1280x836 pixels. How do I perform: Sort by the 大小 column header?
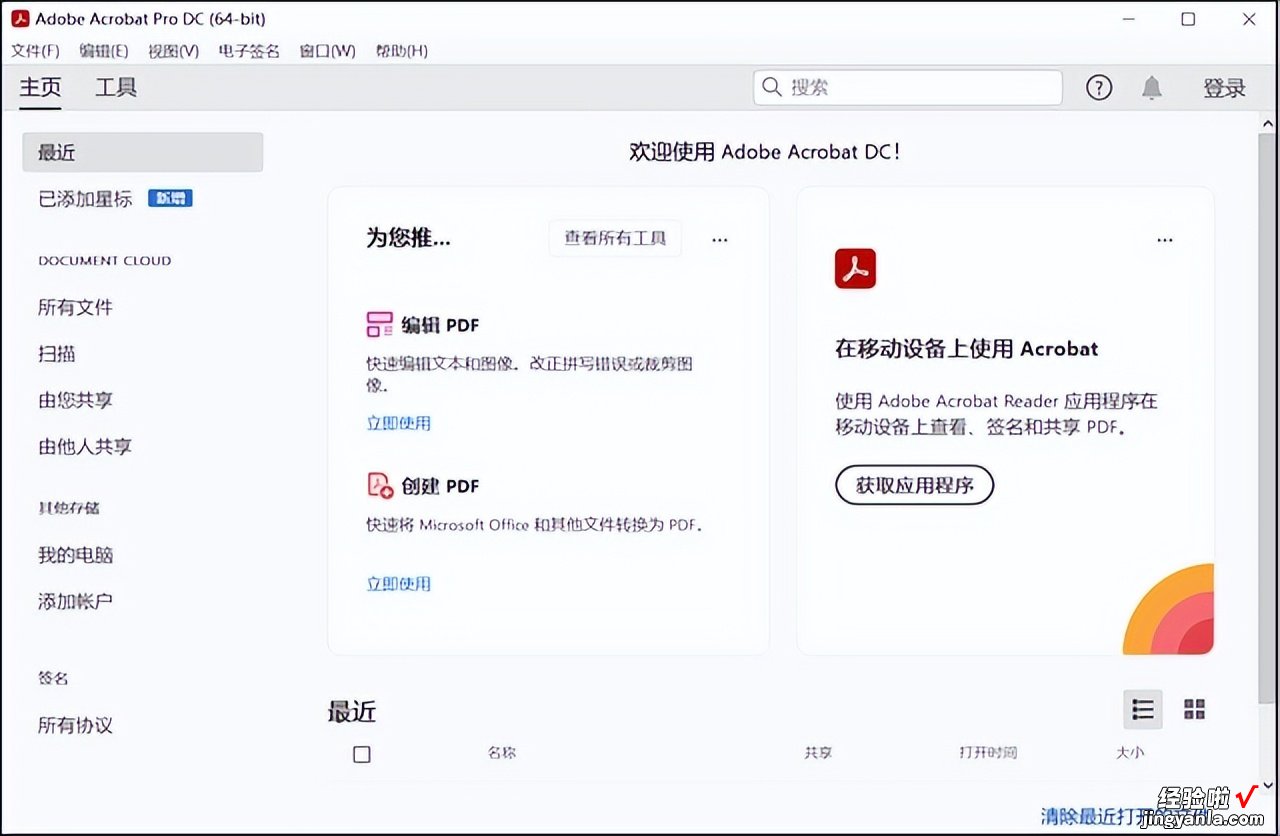[x=1130, y=753]
